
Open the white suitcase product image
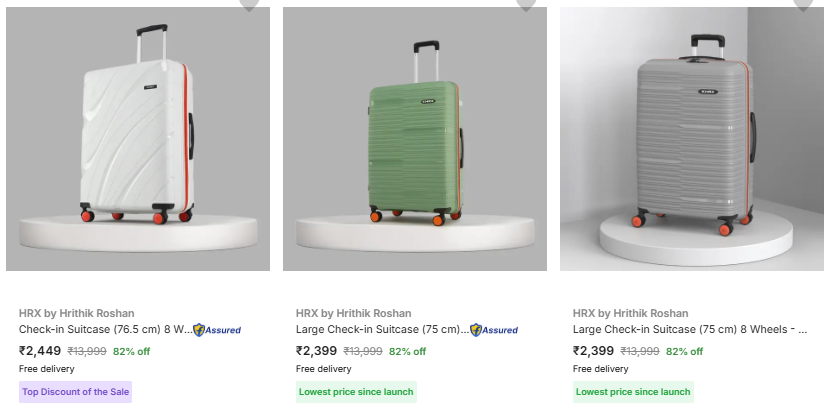138,139
